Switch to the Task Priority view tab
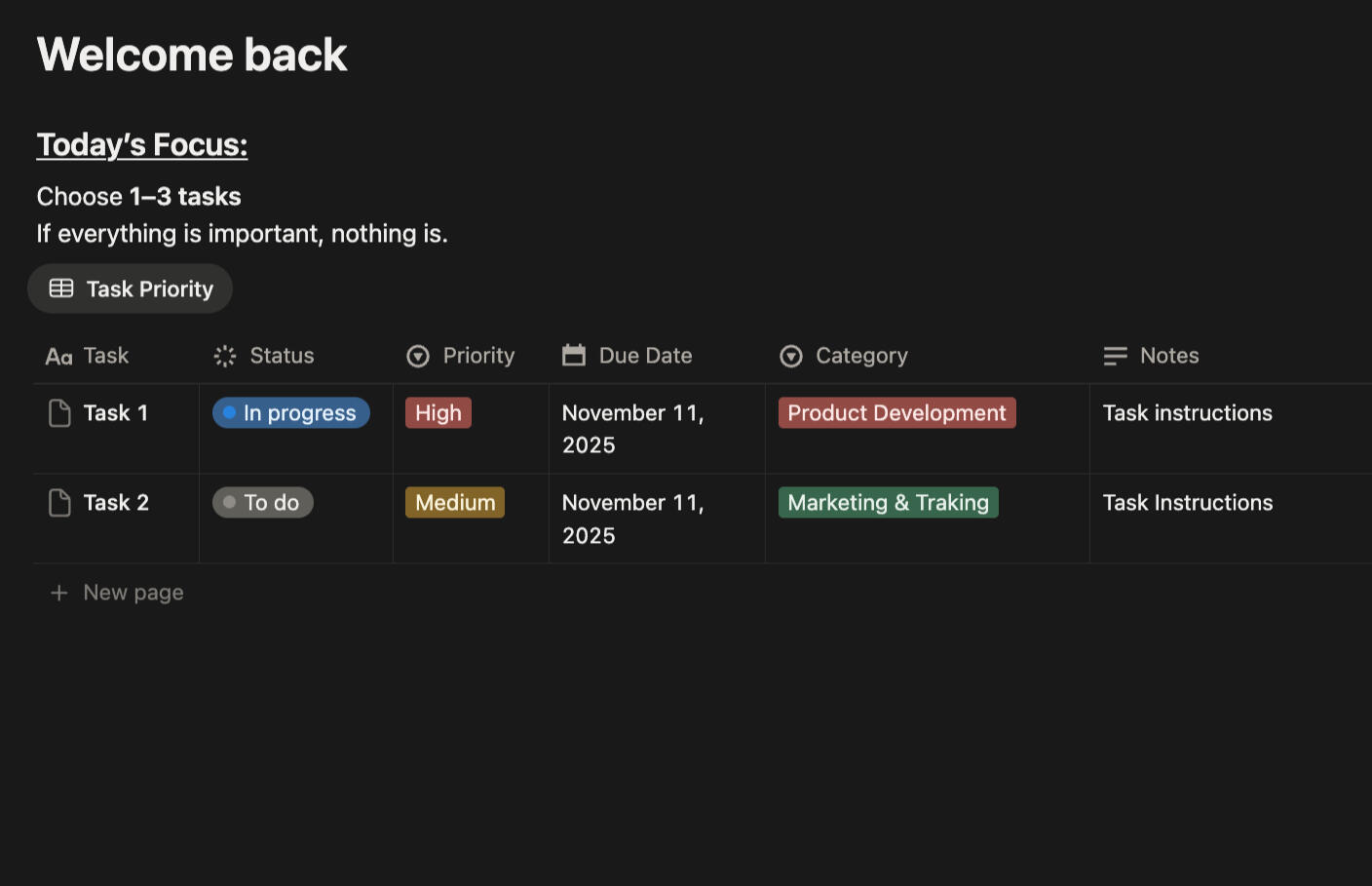The image size is (1372, 886). 131,289
